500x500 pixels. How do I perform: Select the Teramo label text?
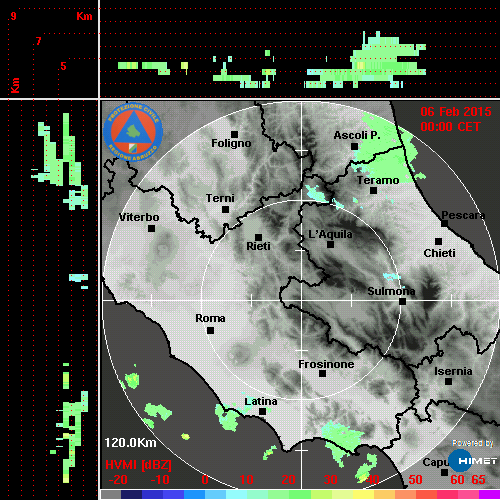point(378,180)
